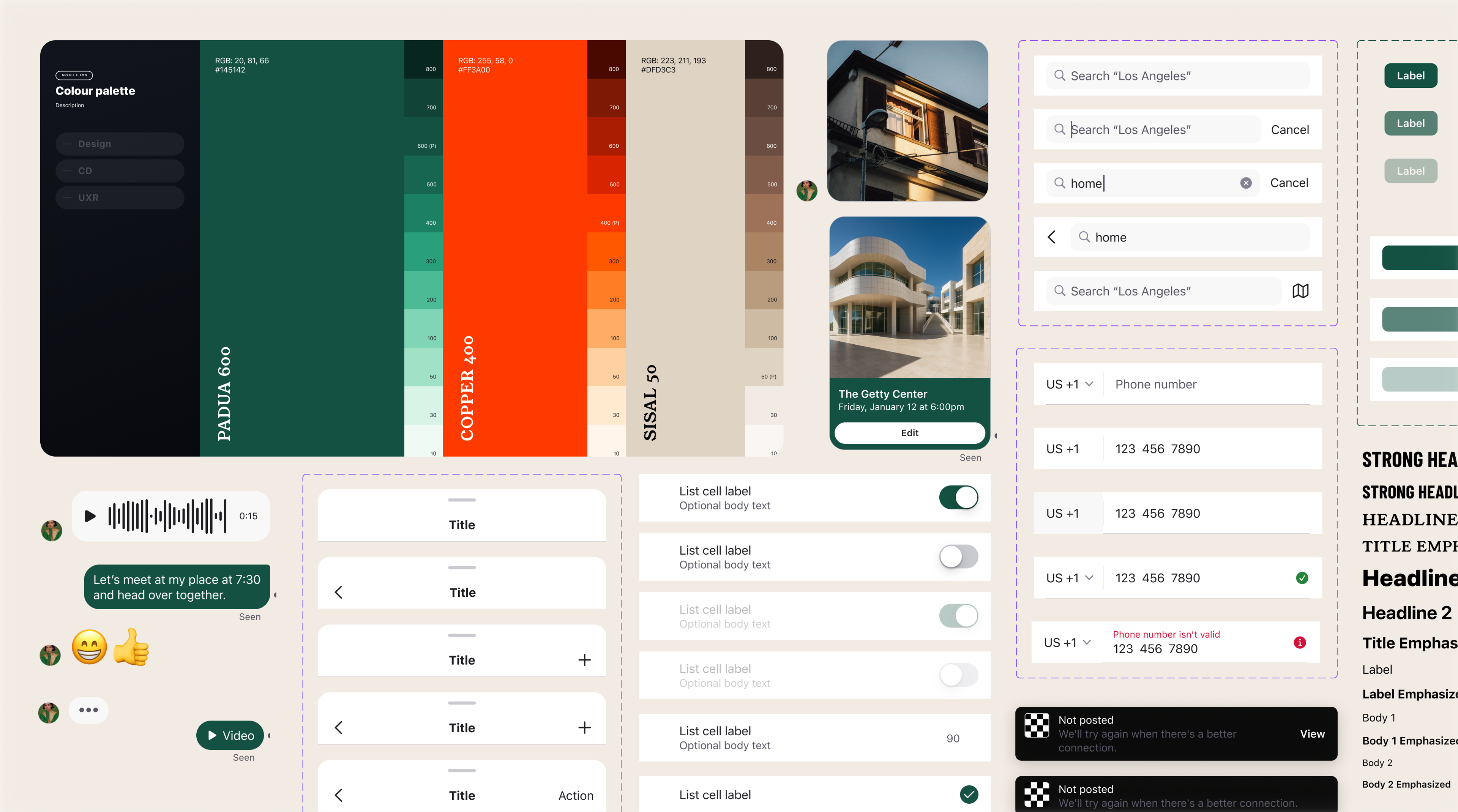Select Copper 200 orange swatch
This screenshot has height=812, width=1458.
tap(606, 290)
